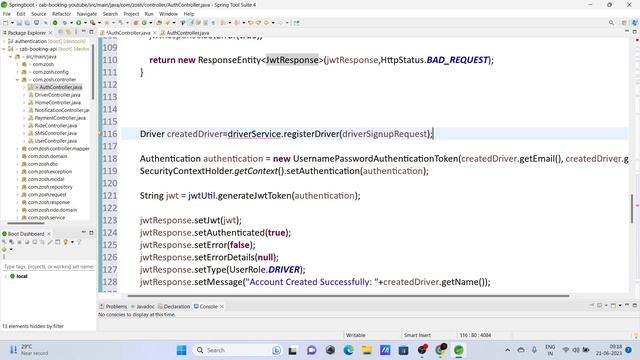
Task: Open the Navigate menu
Action: tap(87, 14)
